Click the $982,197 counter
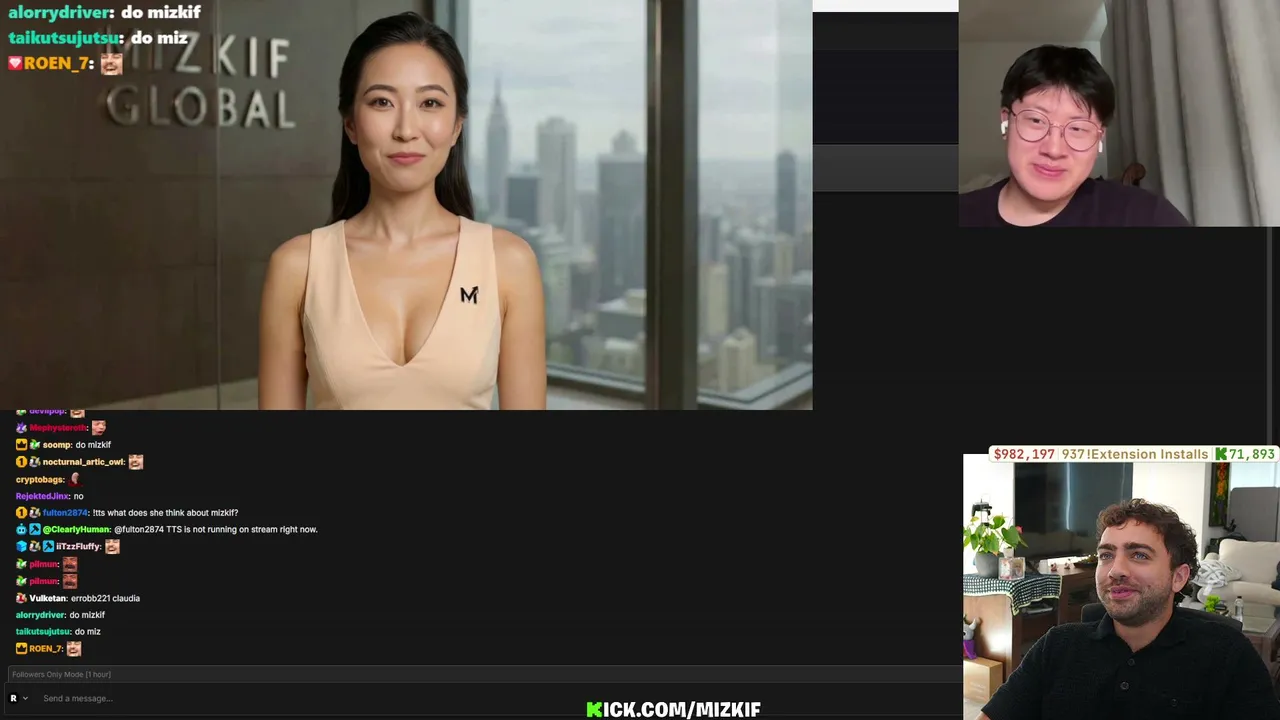The image size is (1280, 720). tap(1024, 454)
